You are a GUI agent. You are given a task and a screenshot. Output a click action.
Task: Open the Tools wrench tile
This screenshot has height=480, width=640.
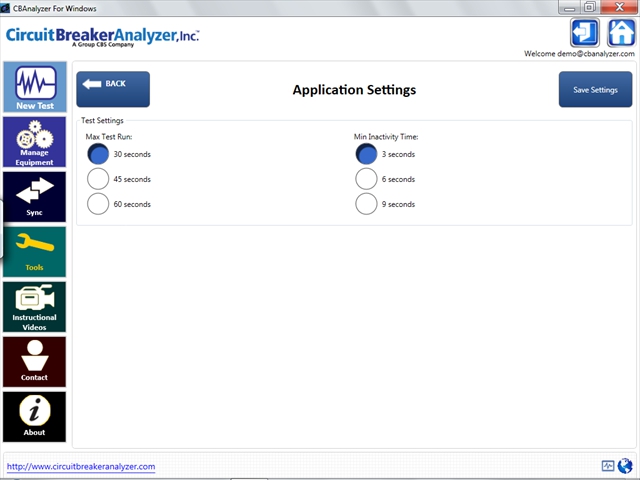35,252
